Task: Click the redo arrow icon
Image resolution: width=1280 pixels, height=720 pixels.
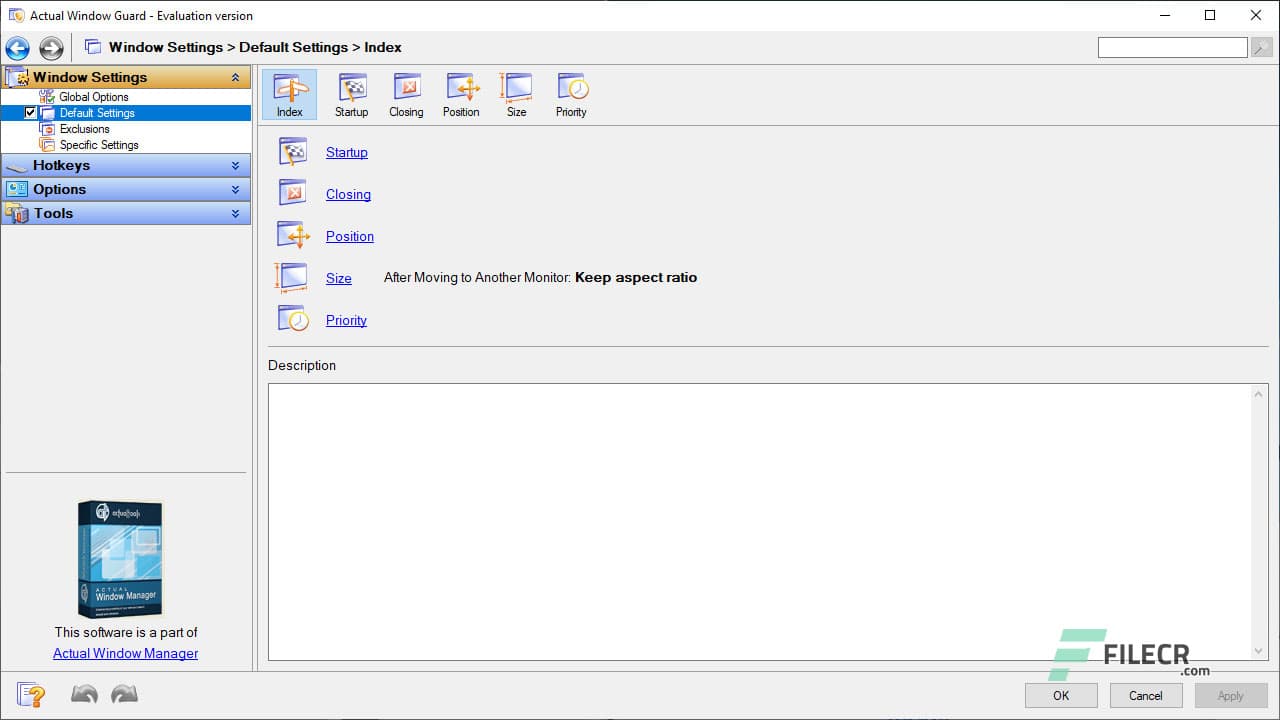Action: (x=124, y=694)
